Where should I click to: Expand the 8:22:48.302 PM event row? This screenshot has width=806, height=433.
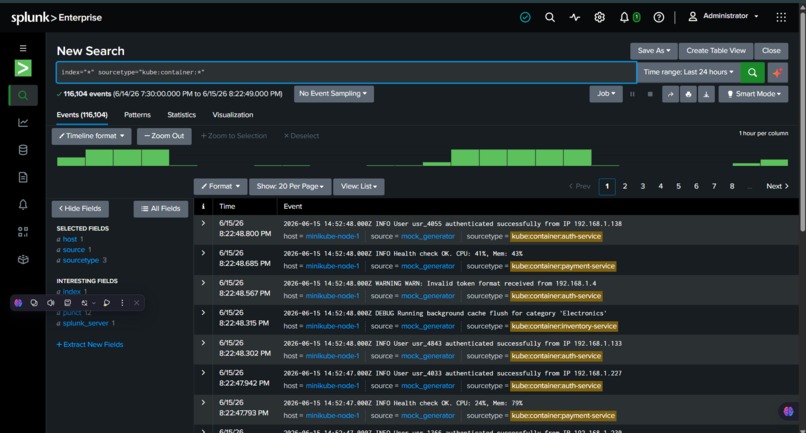click(203, 342)
